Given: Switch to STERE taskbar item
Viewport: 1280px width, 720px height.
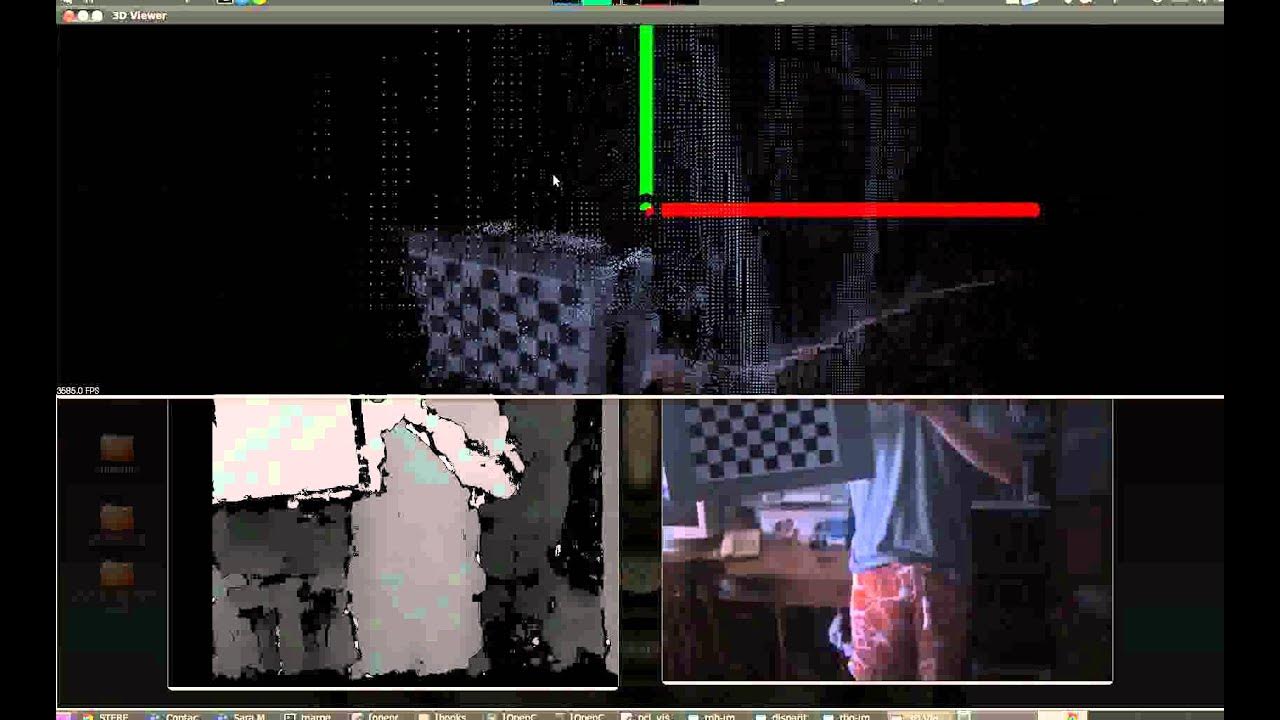Looking at the screenshot, I should tap(107, 715).
